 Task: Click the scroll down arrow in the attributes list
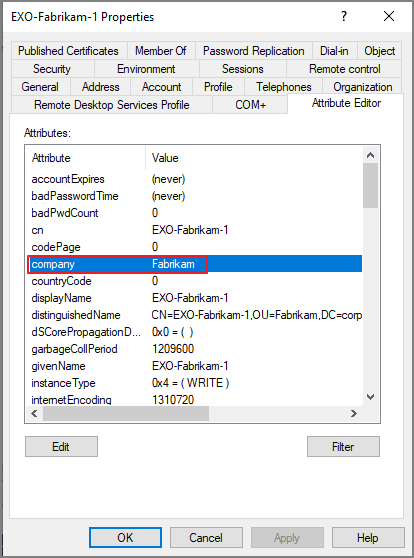coord(371,397)
